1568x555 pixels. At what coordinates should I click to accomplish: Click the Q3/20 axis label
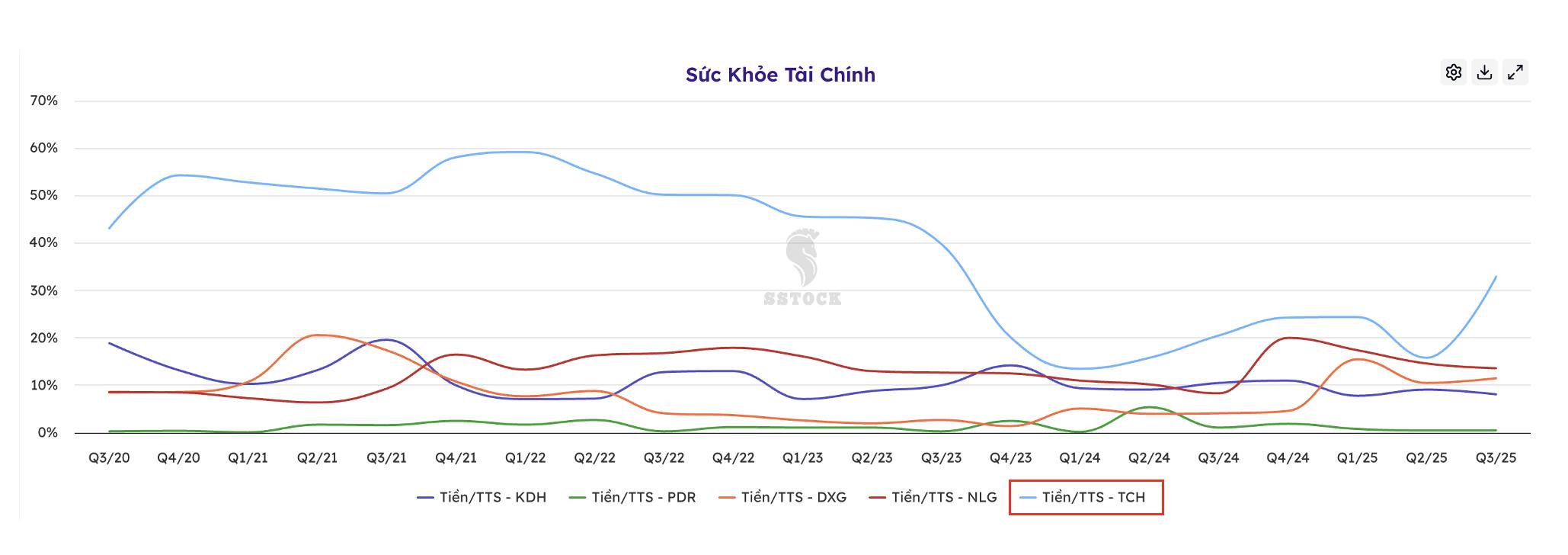[109, 458]
